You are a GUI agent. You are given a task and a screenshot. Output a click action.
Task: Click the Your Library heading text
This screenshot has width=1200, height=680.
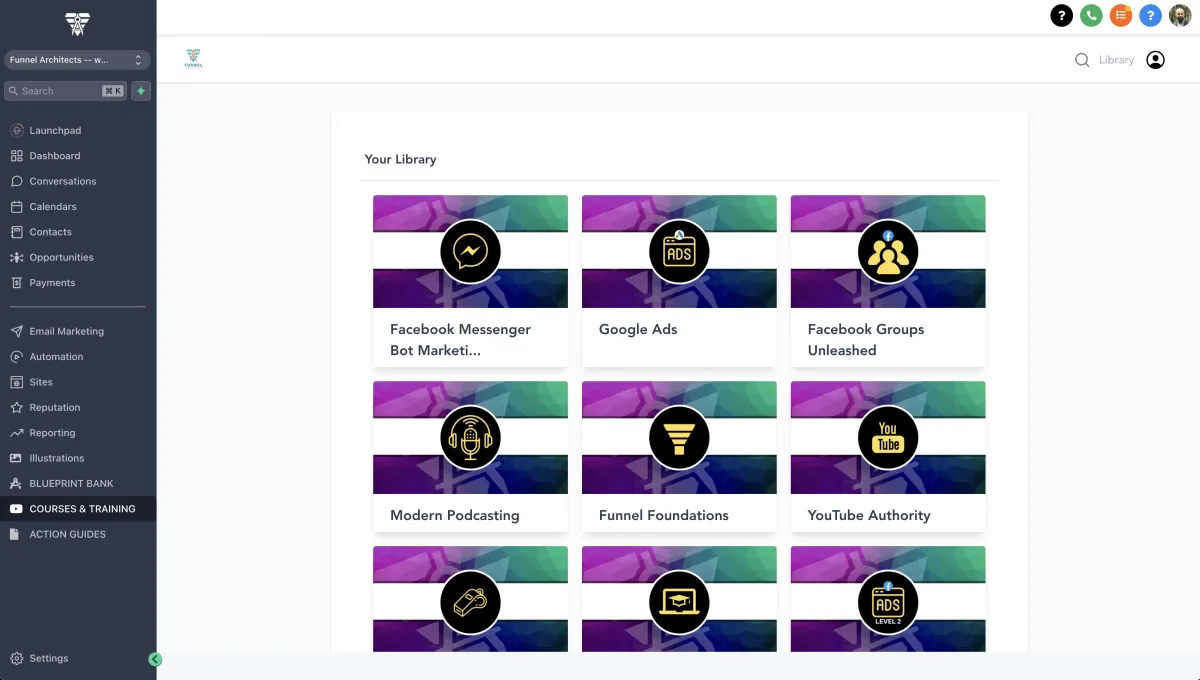coord(400,159)
